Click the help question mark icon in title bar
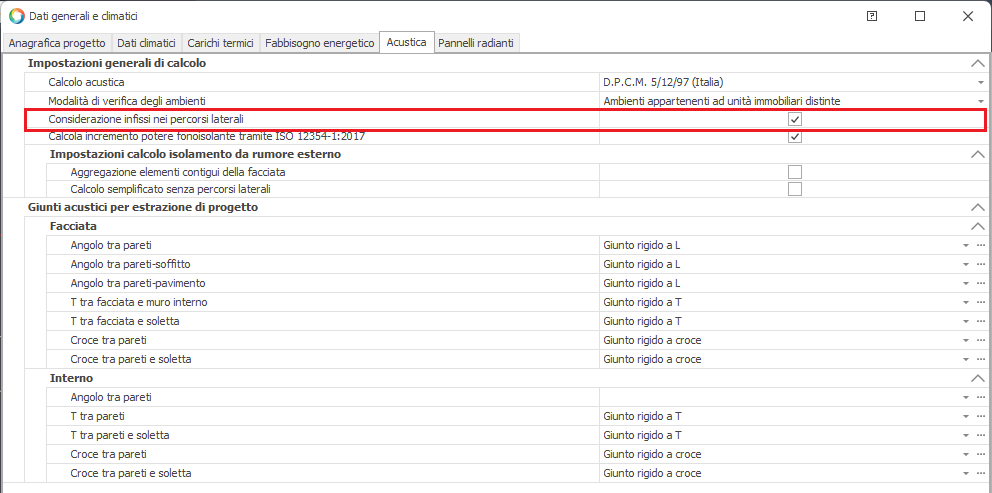The width and height of the screenshot is (992, 493). coord(872,16)
